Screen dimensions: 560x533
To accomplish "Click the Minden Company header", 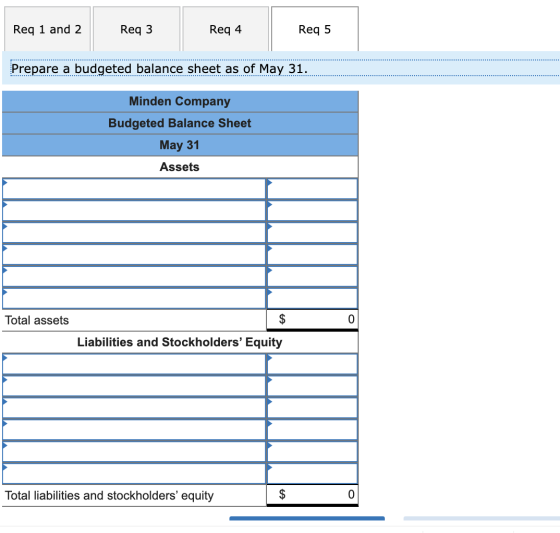I will point(180,101).
